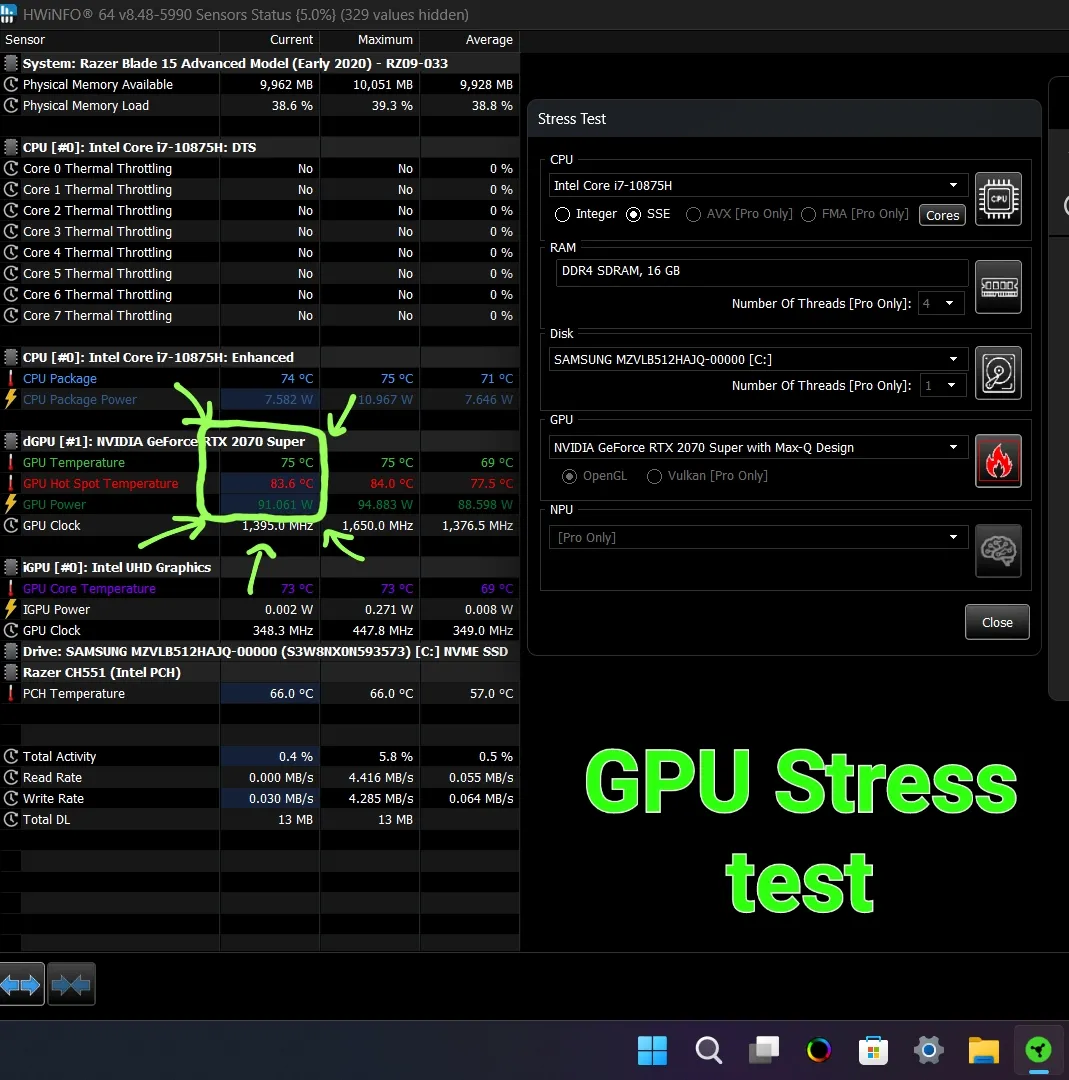The image size is (1069, 1080).
Task: Click the CPU DTS section chip icon
Action: [10, 147]
